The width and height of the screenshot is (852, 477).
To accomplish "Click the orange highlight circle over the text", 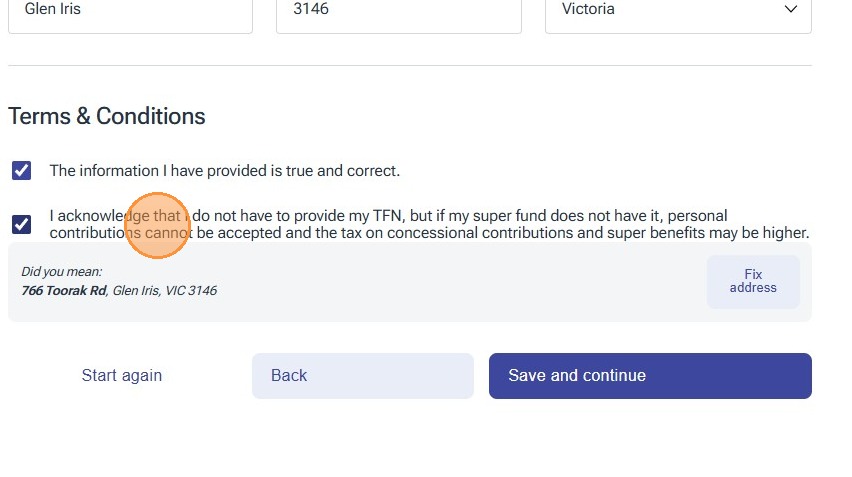I will click(x=157, y=225).
